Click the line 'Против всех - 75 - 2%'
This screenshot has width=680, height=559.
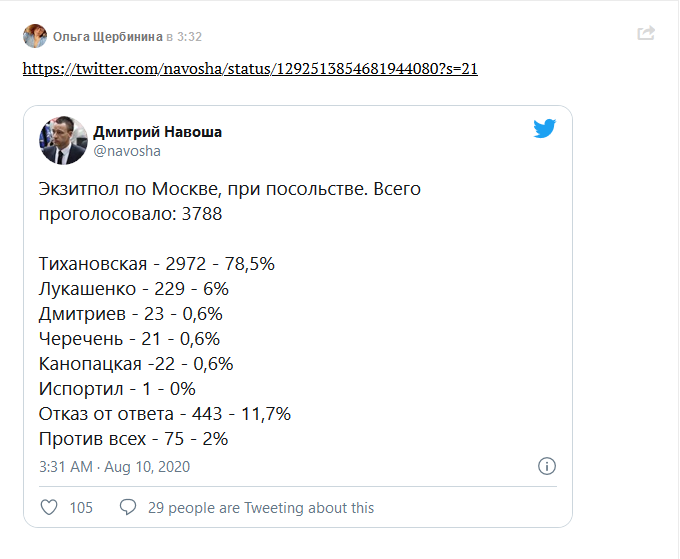[x=133, y=439]
